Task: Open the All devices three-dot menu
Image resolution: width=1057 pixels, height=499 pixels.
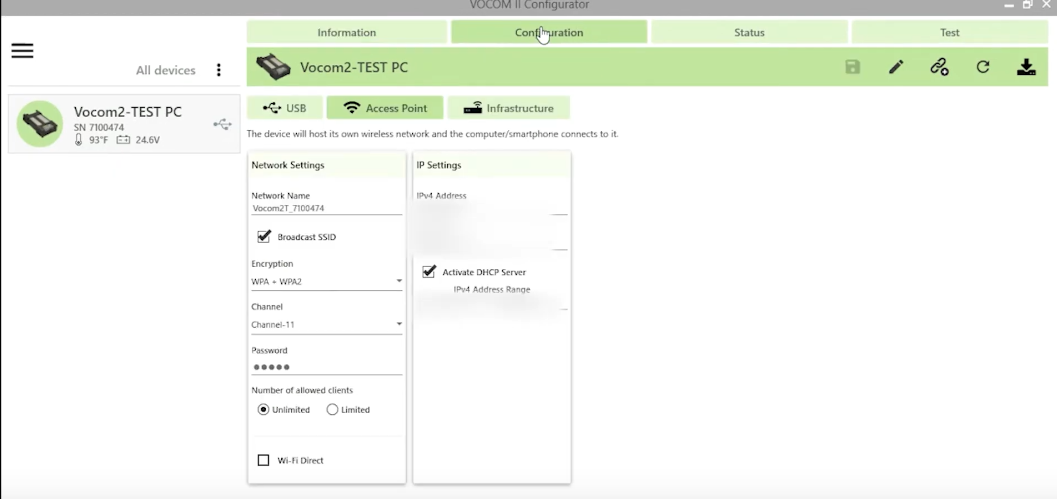Action: click(x=218, y=70)
